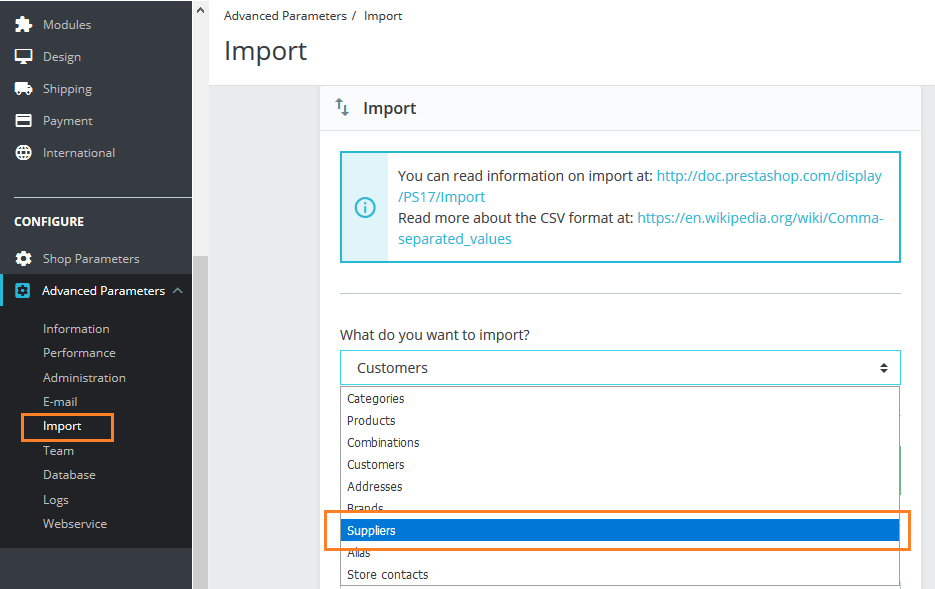Select the Modules puzzle icon
Image resolution: width=935 pixels, height=589 pixels.
pyautogui.click(x=25, y=24)
